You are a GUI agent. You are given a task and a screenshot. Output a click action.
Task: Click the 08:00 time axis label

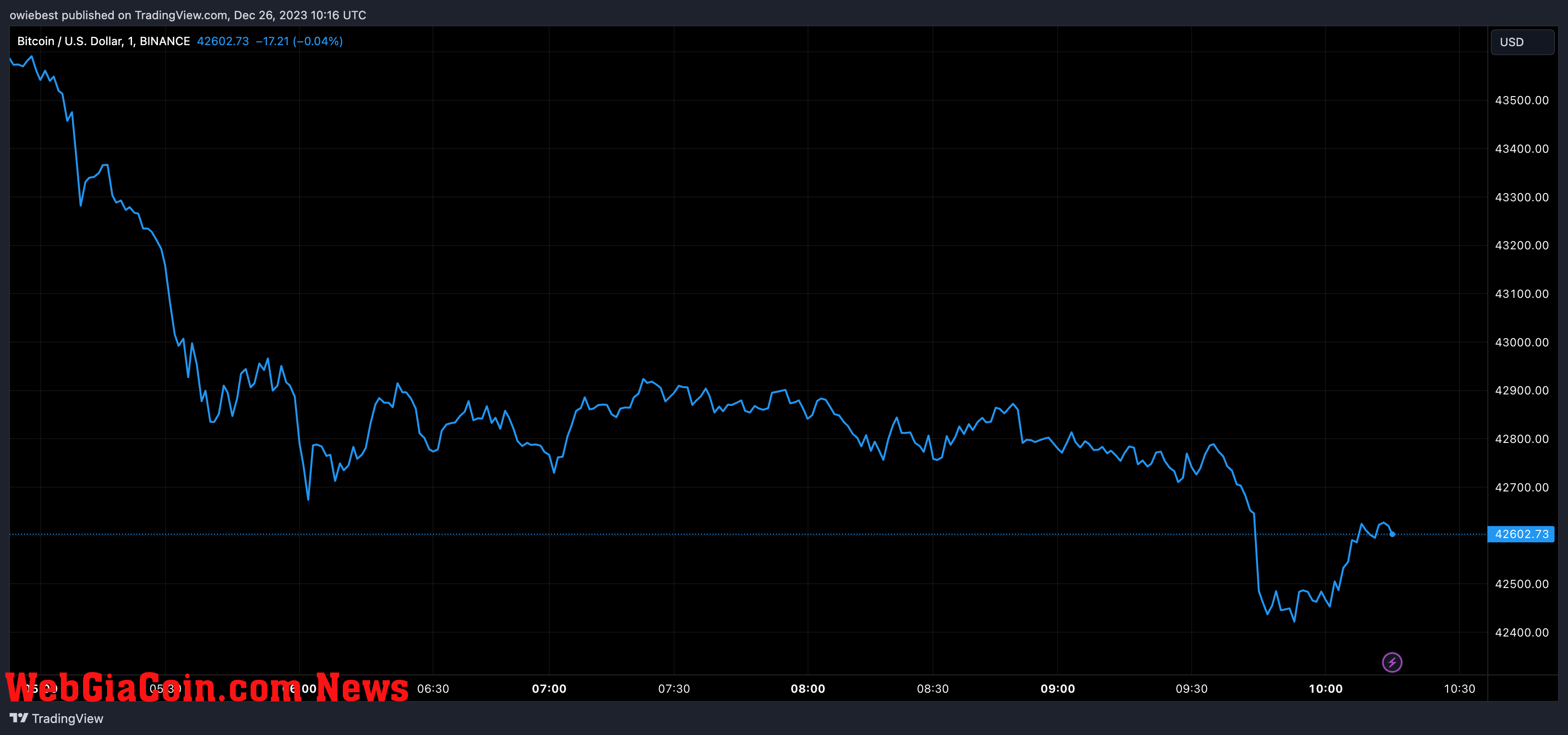coord(808,689)
